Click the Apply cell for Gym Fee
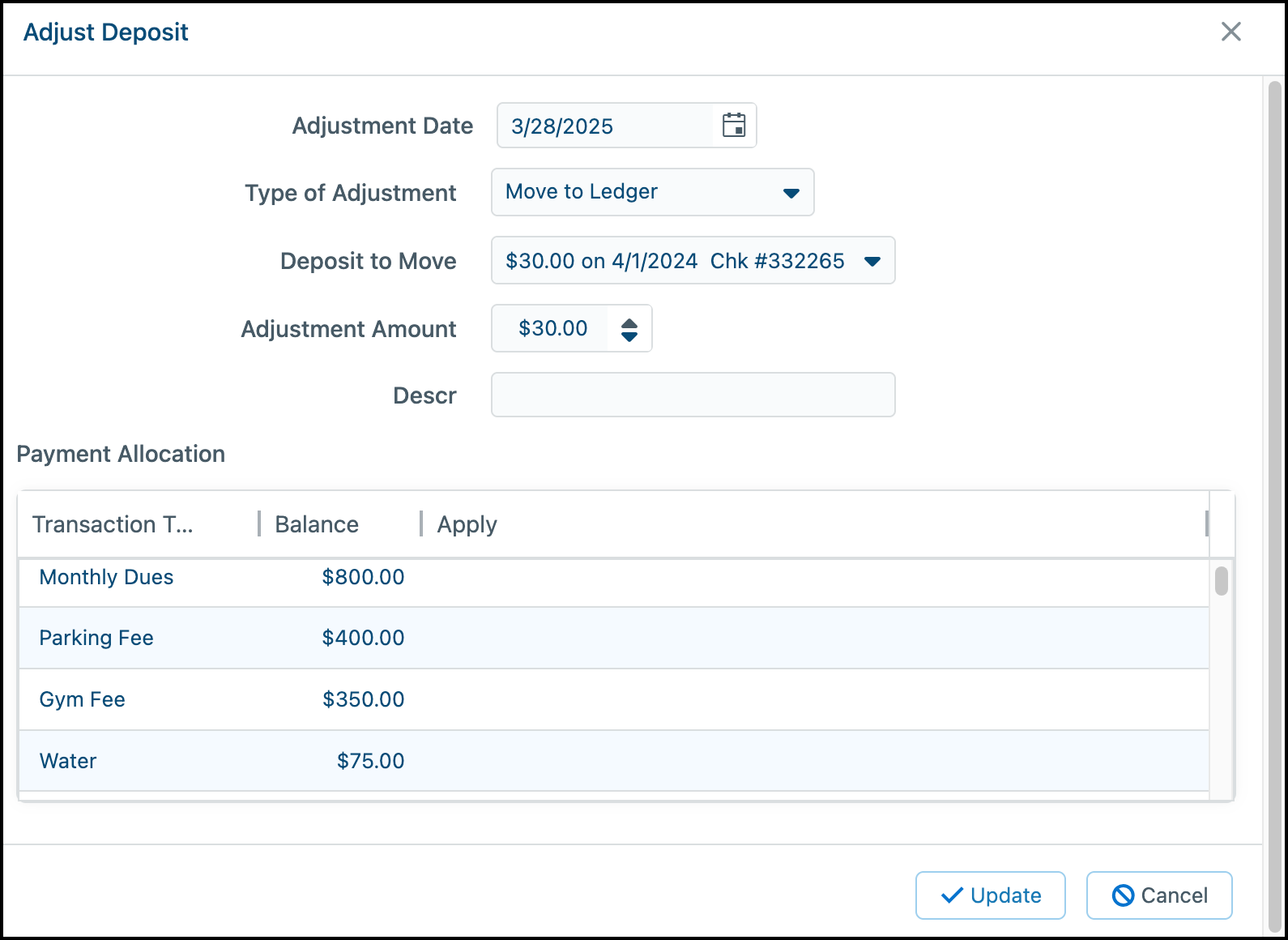Image resolution: width=1288 pixels, height=940 pixels. (x=815, y=699)
